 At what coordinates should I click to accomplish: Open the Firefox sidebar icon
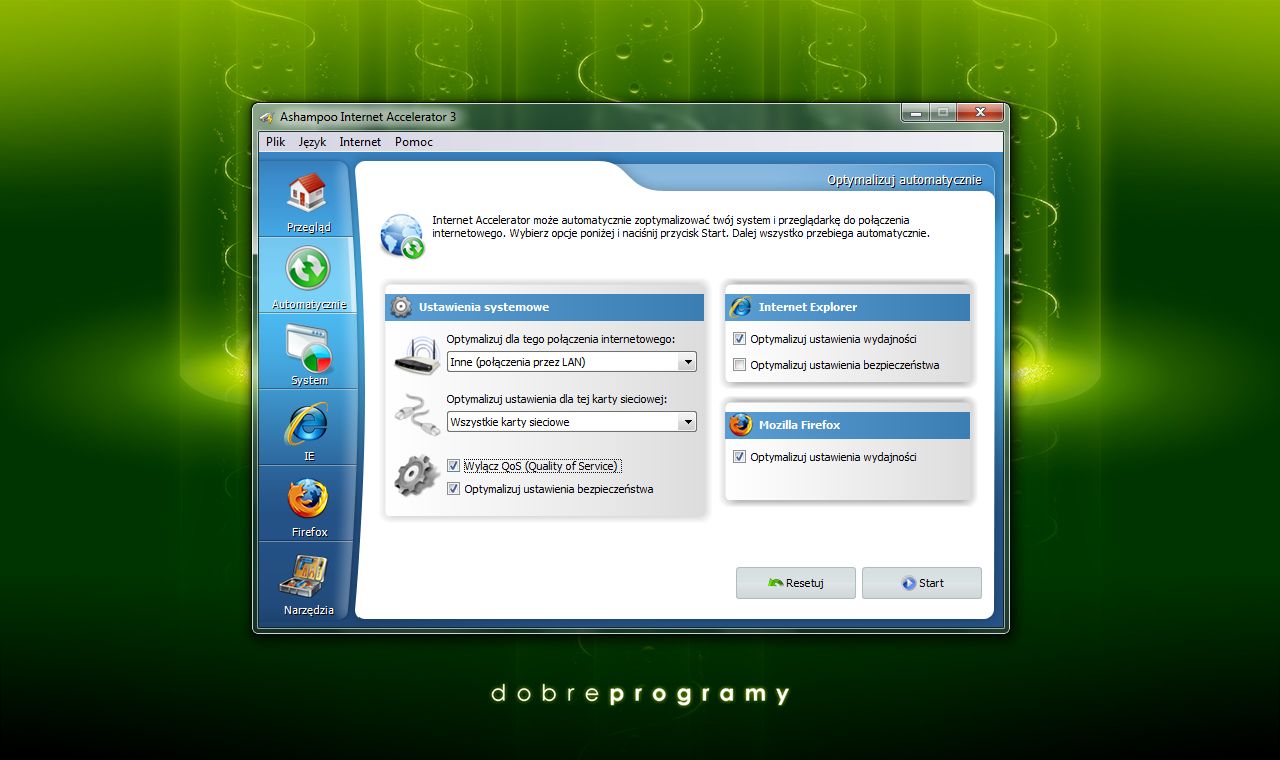[308, 499]
